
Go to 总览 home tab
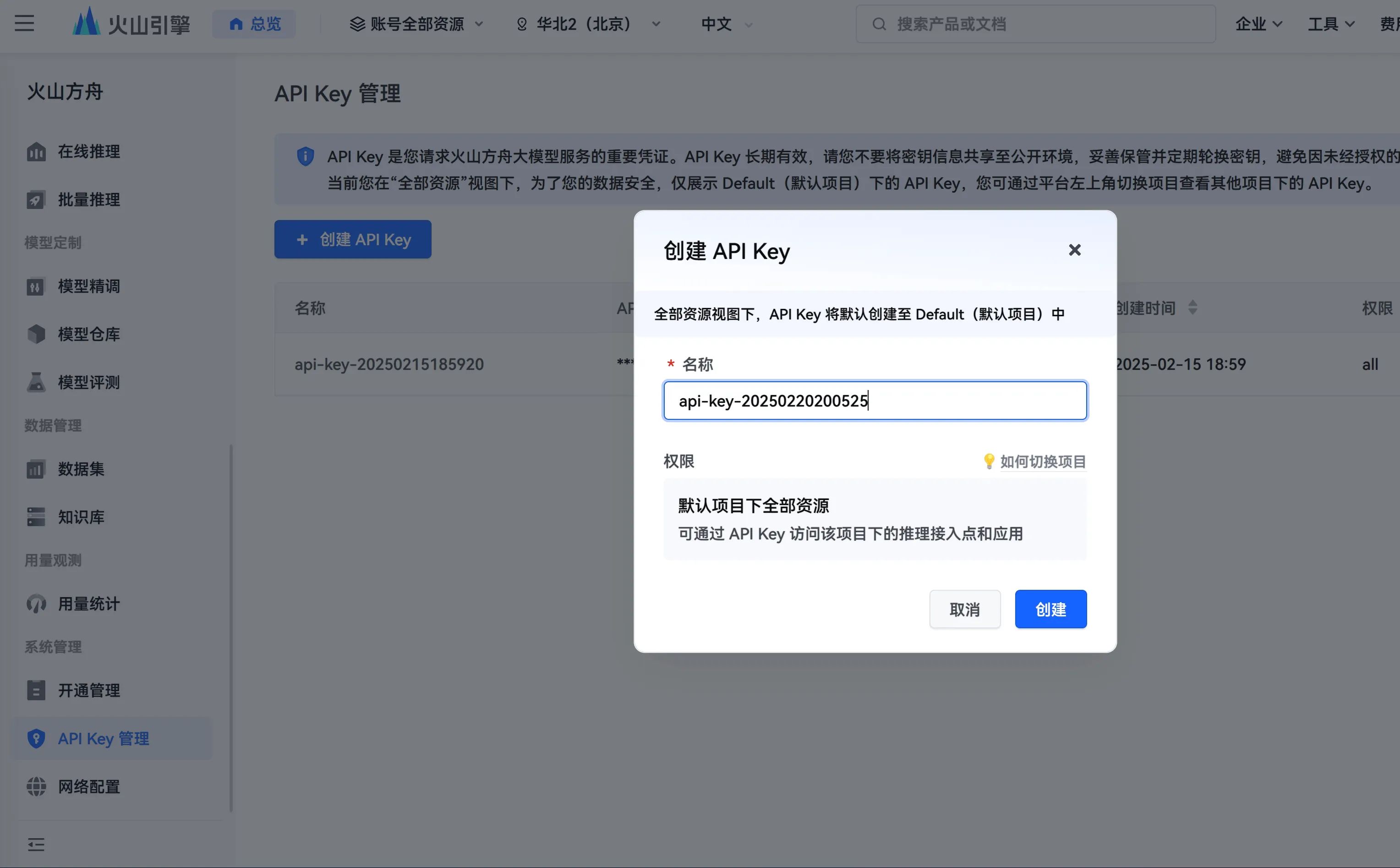point(254,24)
